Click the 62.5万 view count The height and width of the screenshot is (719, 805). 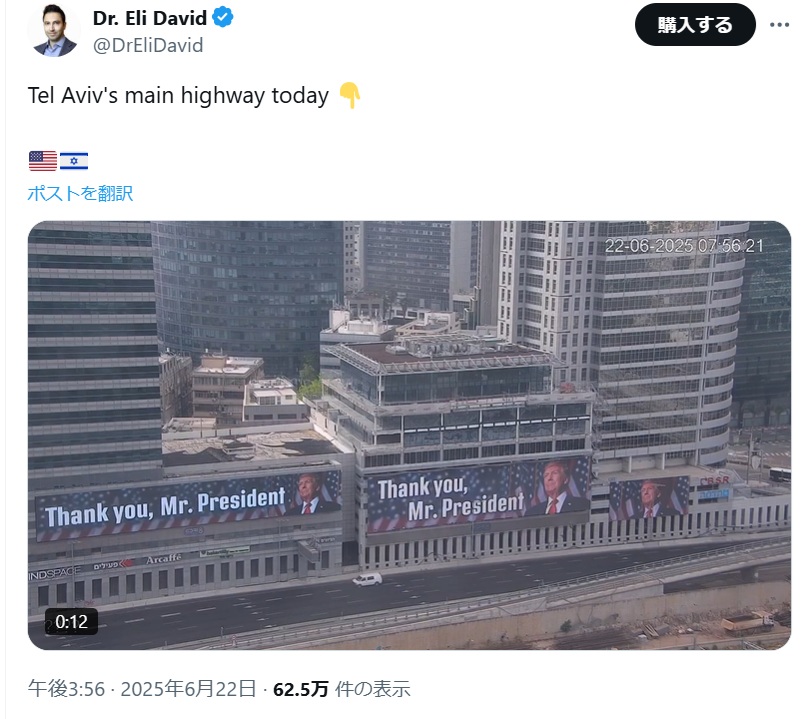(x=300, y=689)
